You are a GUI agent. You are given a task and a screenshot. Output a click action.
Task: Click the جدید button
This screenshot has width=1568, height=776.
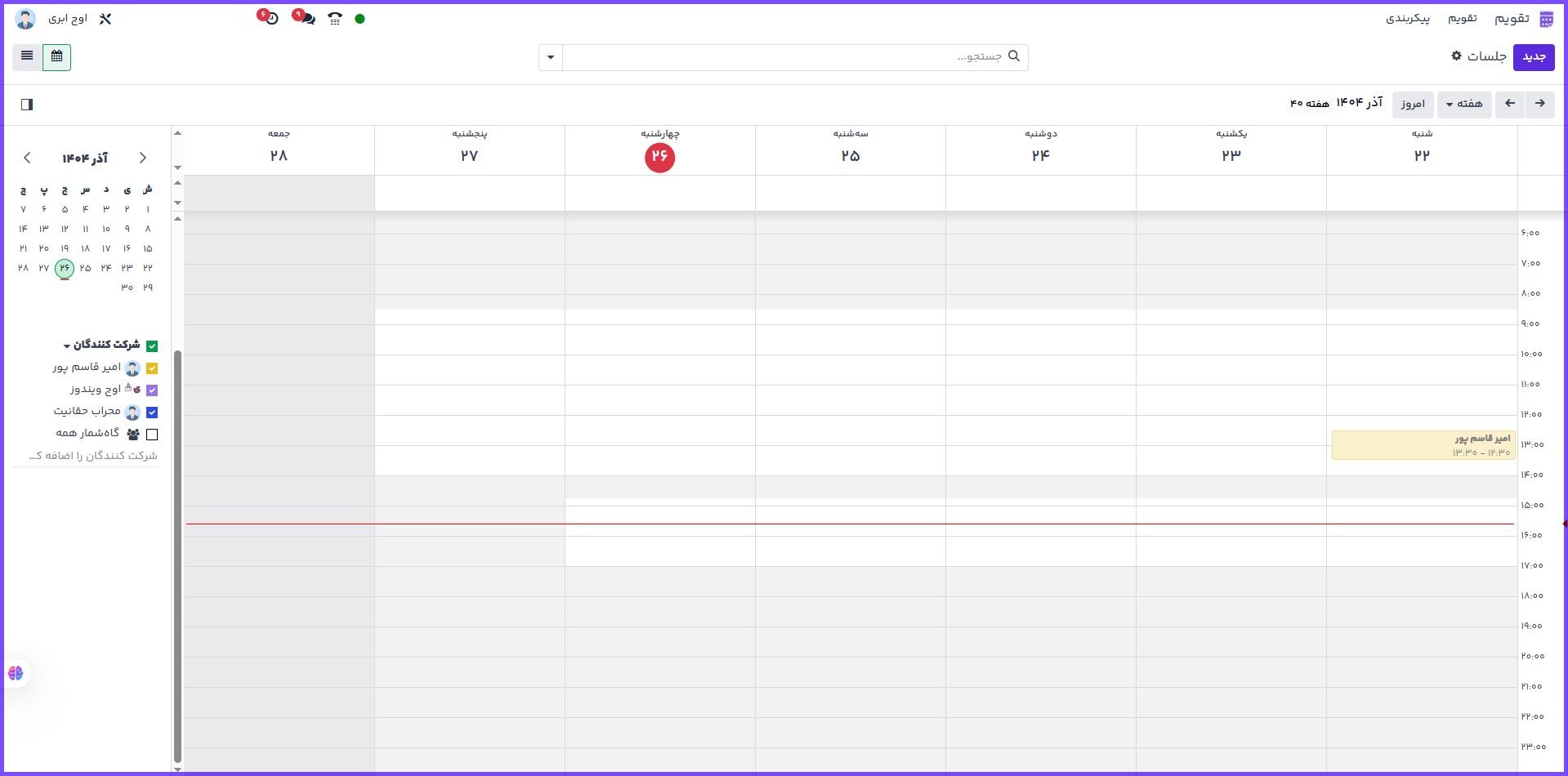tap(1533, 57)
